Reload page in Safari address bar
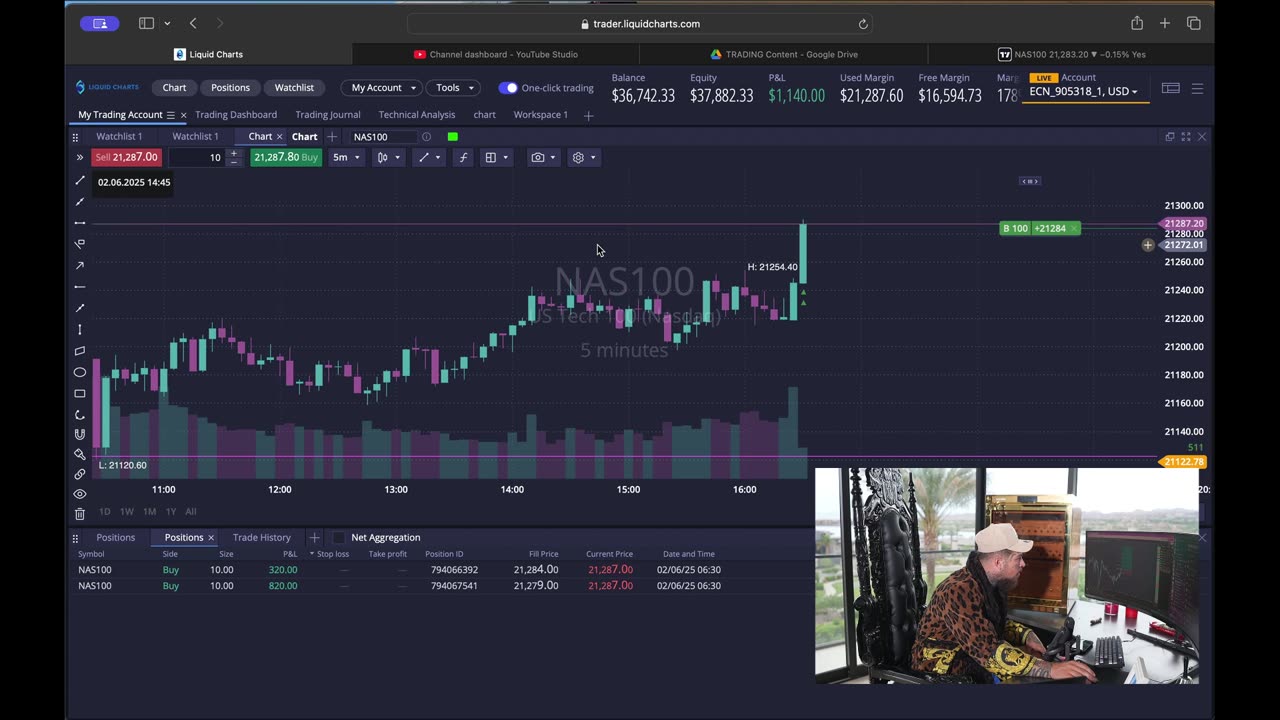 point(863,24)
